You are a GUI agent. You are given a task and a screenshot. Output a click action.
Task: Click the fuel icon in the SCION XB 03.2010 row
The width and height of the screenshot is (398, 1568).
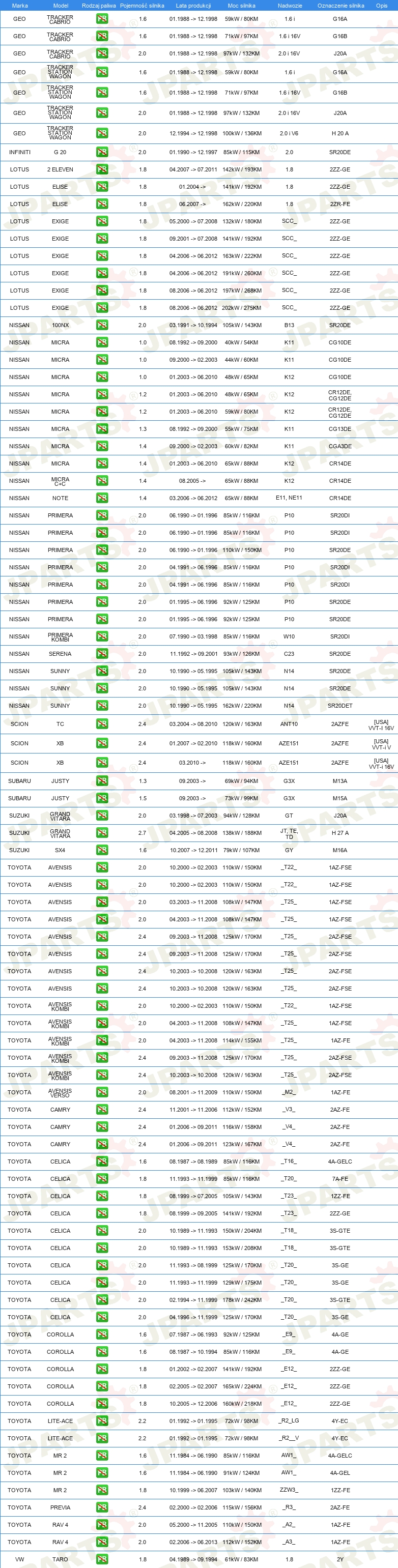[x=102, y=762]
